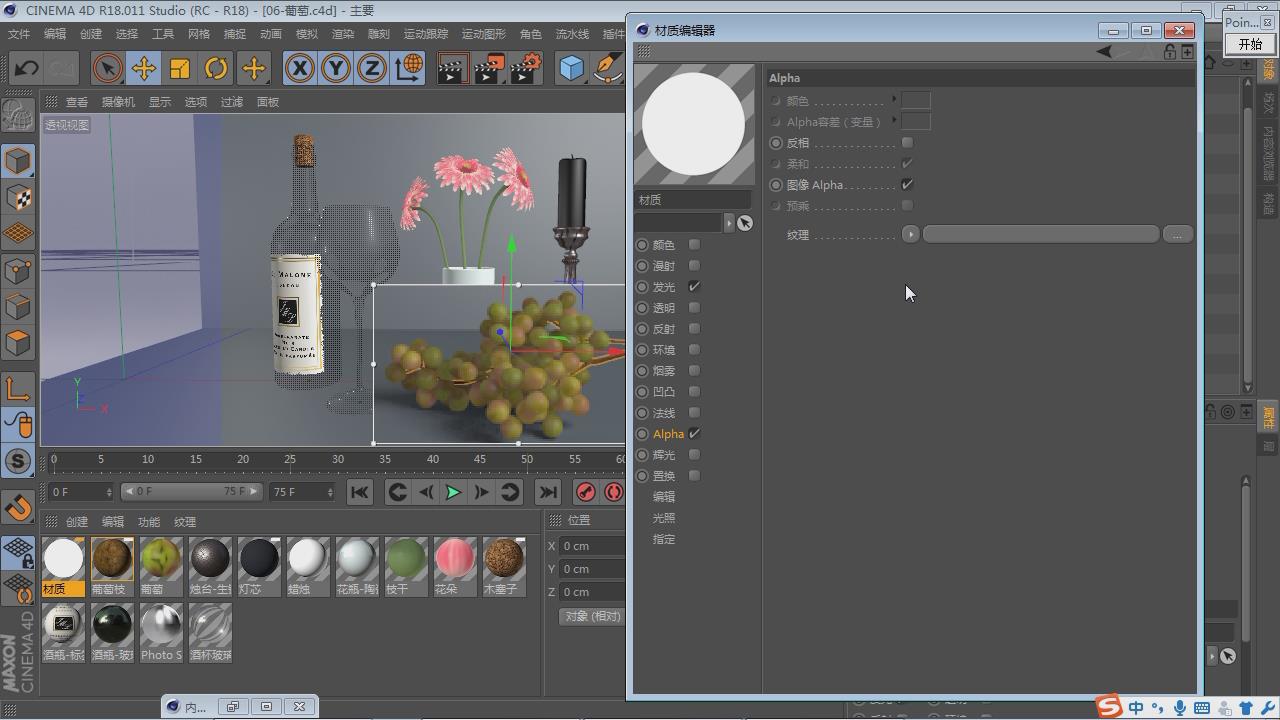Jump to end of animation
The width and height of the screenshot is (1280, 720).
547,491
